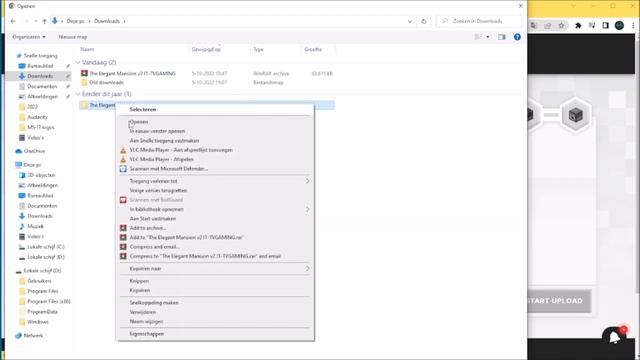Open Muziek in the sidebar
The height and width of the screenshot is (360, 640).
click(35, 226)
